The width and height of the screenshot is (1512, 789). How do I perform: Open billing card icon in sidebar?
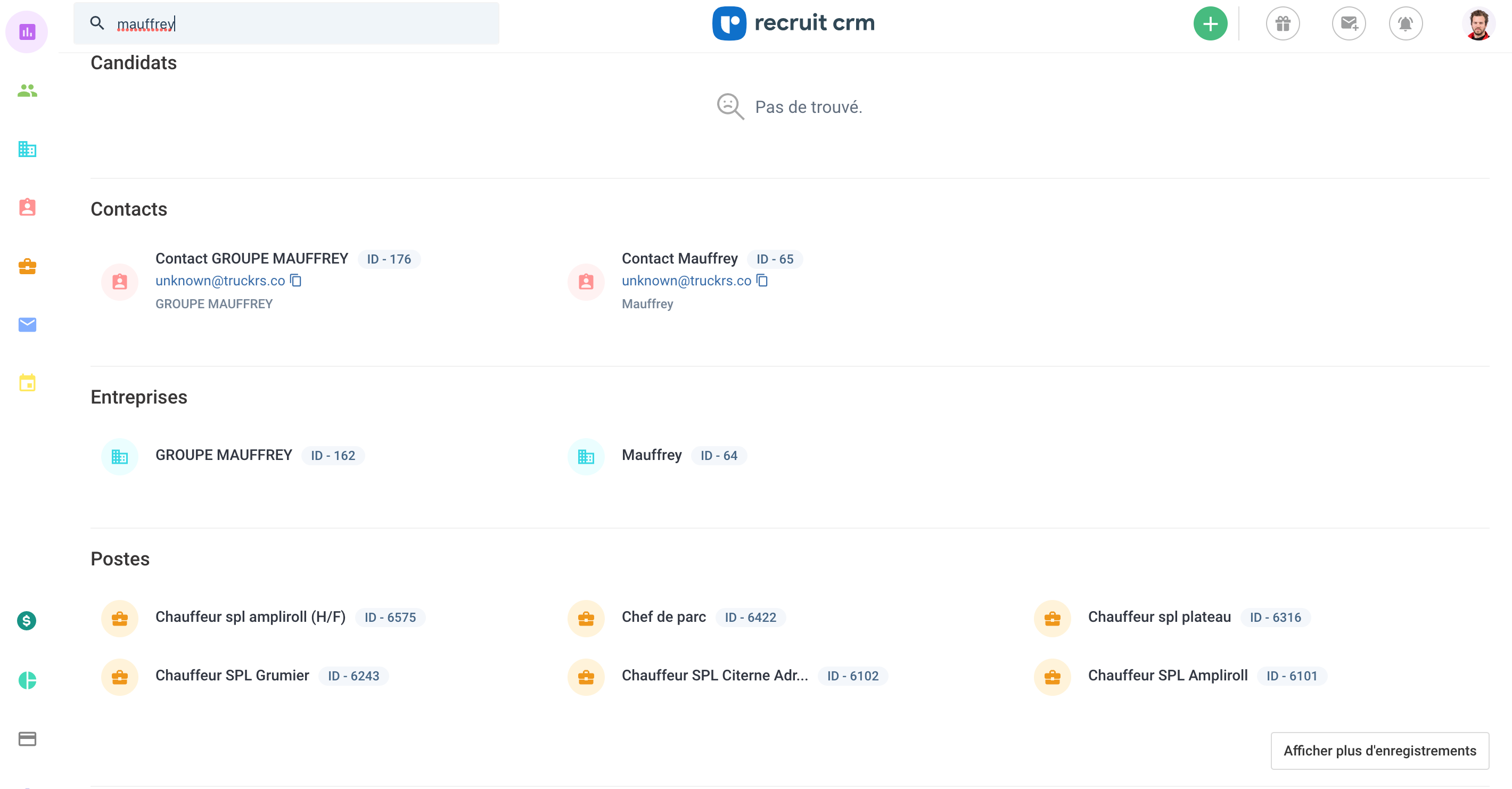[27, 738]
